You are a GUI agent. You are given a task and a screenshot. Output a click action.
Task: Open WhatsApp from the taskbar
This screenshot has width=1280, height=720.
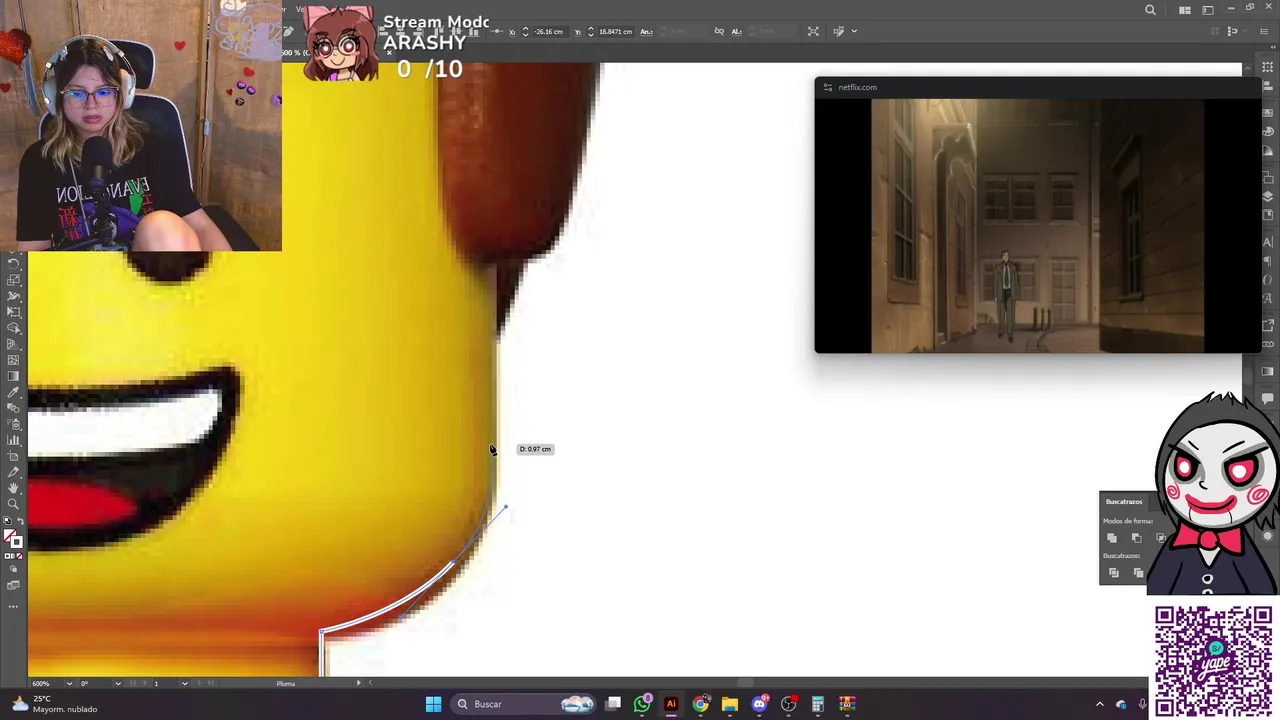pyautogui.click(x=642, y=704)
